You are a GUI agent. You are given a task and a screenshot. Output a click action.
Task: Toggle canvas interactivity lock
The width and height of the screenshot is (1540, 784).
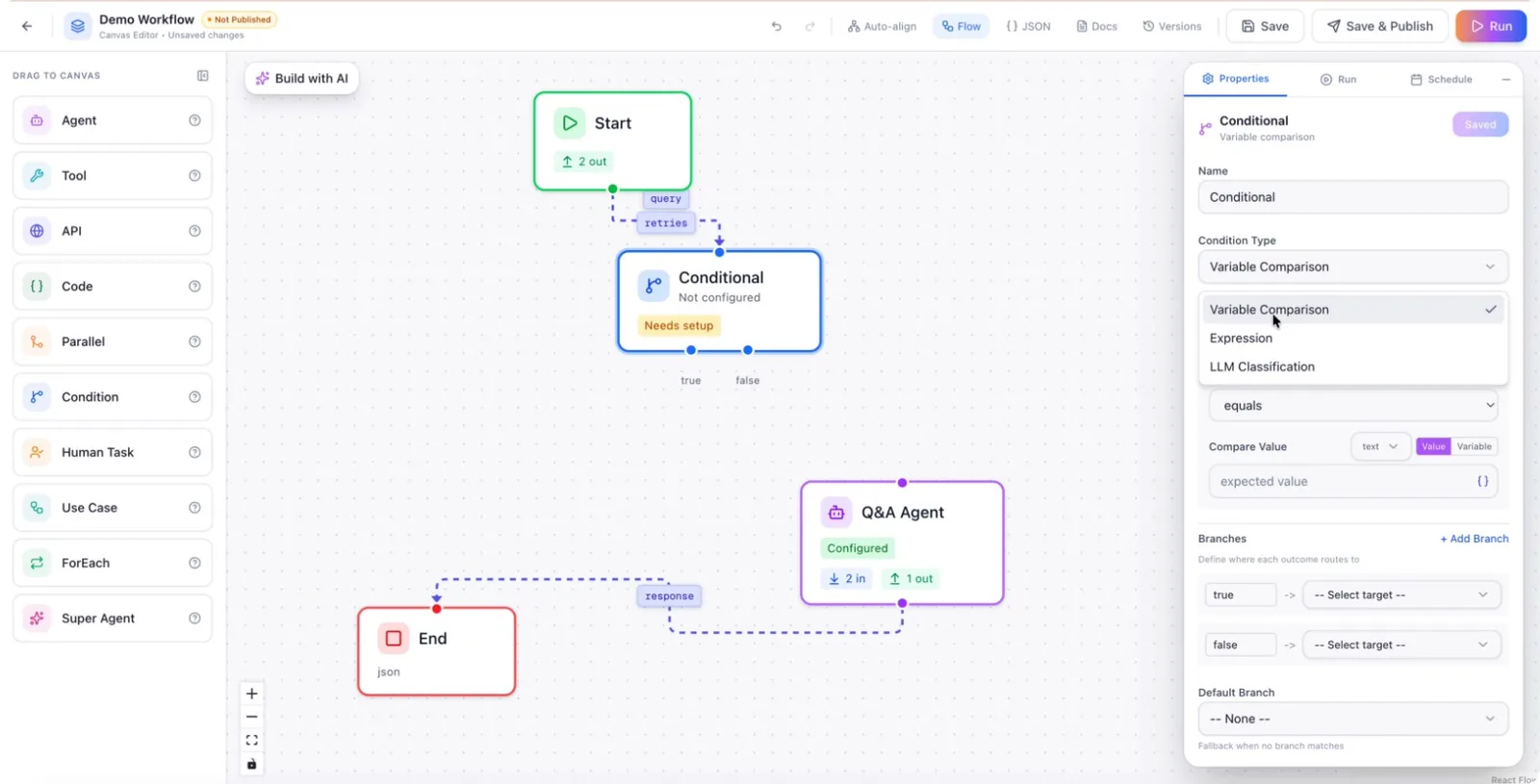252,764
